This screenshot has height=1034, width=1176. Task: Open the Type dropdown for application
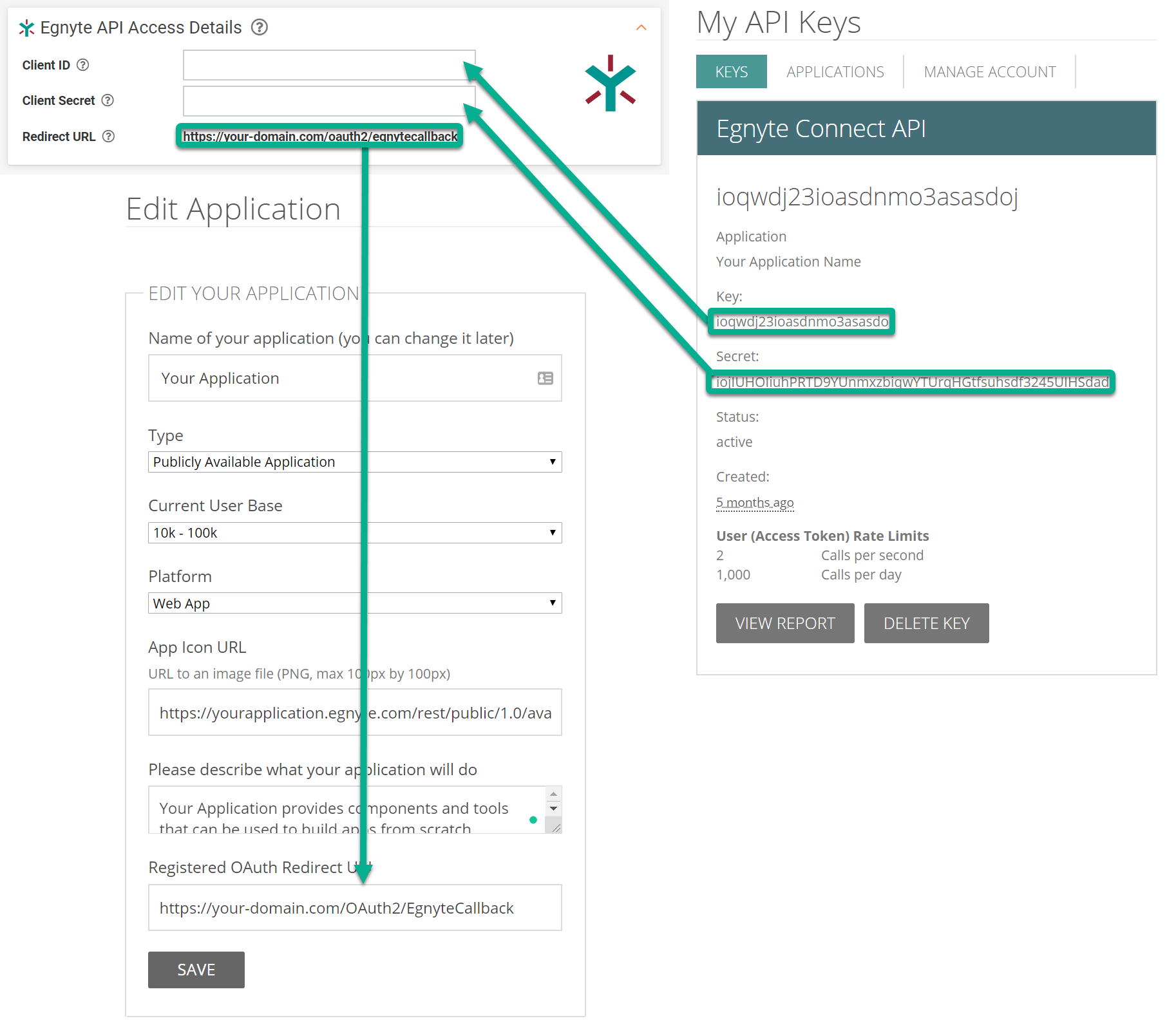pyautogui.click(x=355, y=462)
